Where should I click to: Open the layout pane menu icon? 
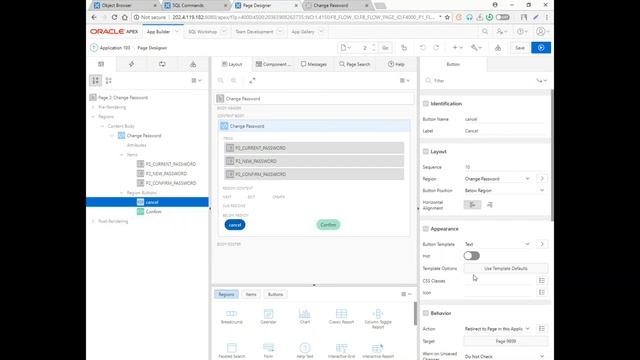point(405,80)
